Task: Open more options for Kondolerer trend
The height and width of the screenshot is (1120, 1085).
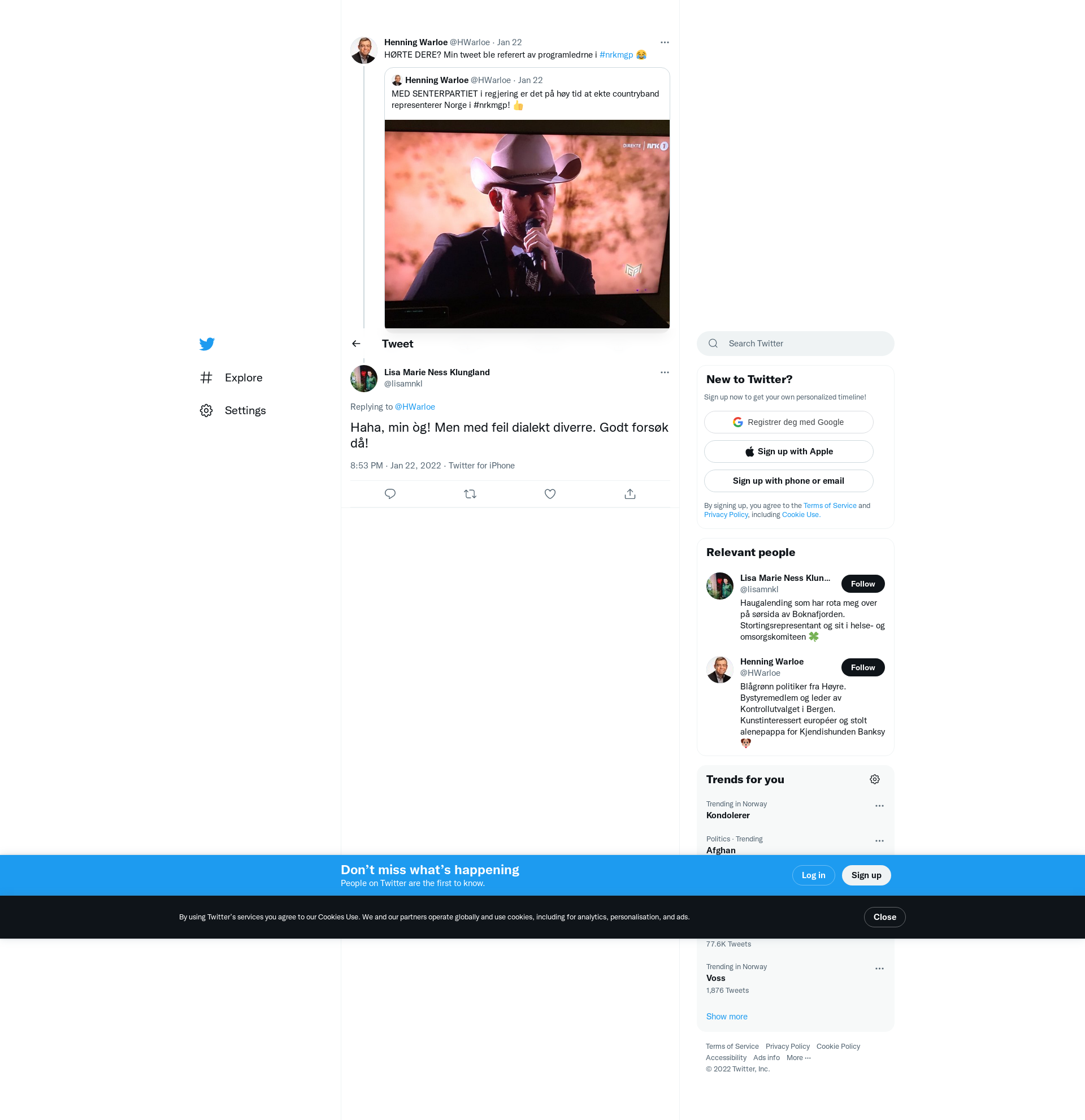Action: [x=879, y=806]
